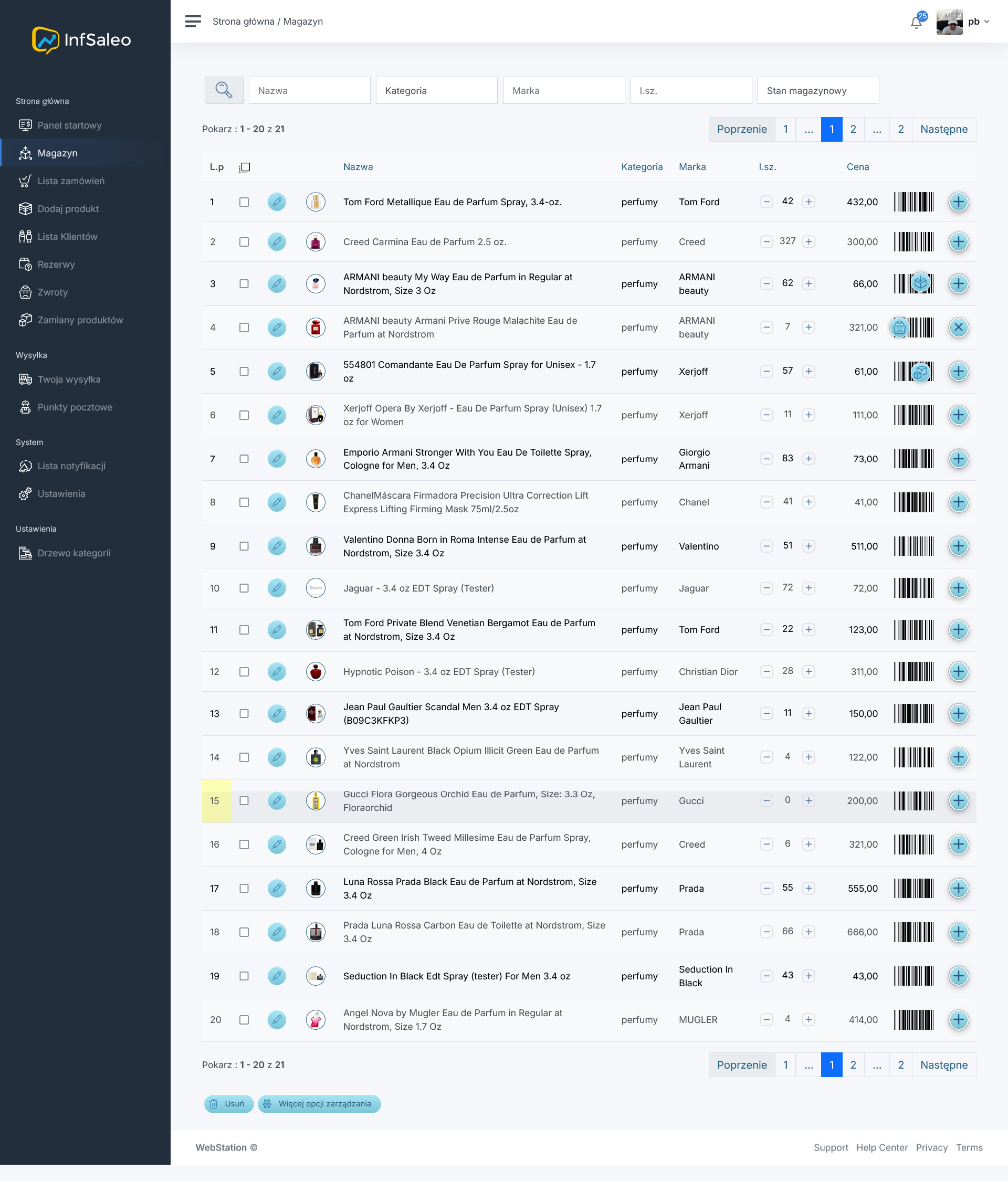Screen dimensions: 1008x1182
Task: Click boxes icon on Comandante barcode
Action: tap(920, 372)
